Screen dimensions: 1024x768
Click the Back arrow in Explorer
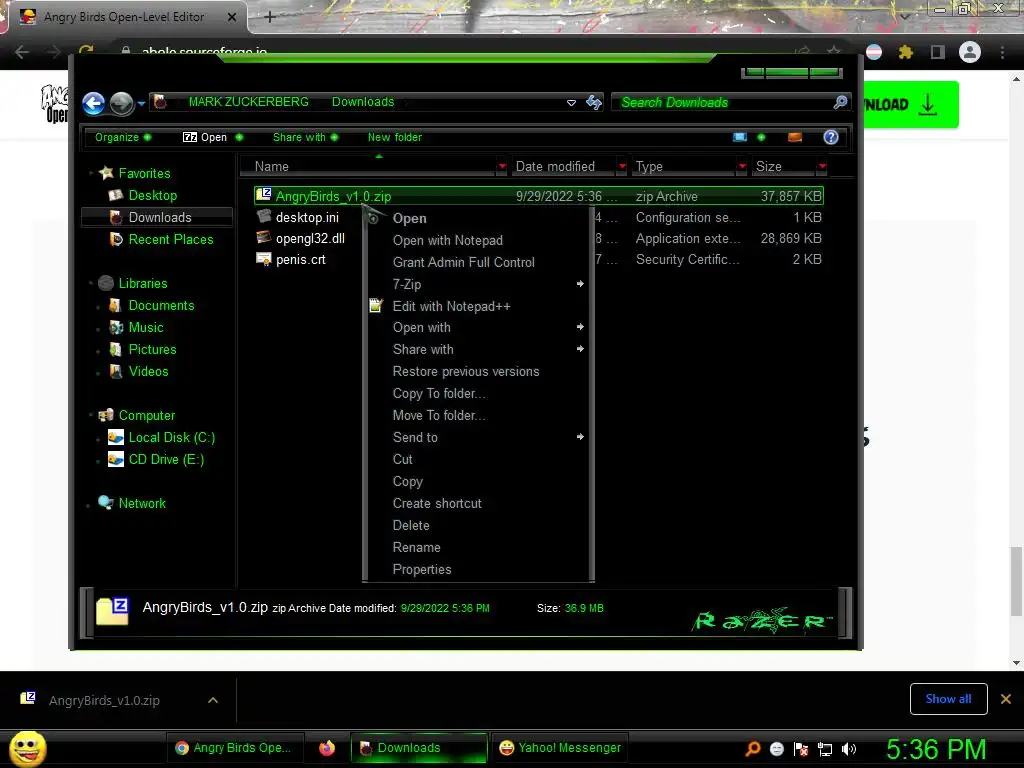pos(93,103)
